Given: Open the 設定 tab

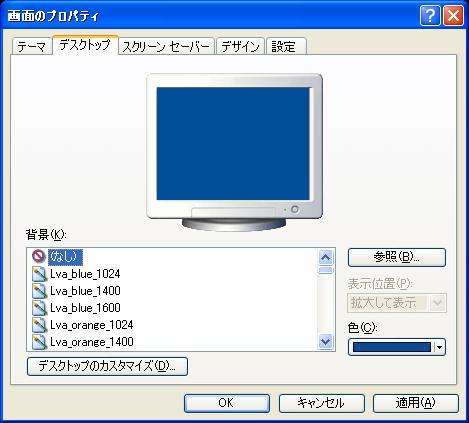Looking at the screenshot, I should pos(286,46).
